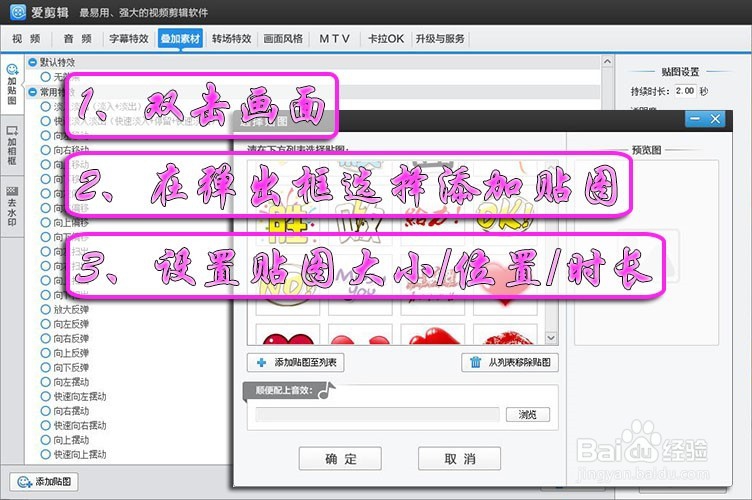Select the 向右反弹 effect radio
Image resolution: width=752 pixels, height=500 pixels.
[46, 338]
